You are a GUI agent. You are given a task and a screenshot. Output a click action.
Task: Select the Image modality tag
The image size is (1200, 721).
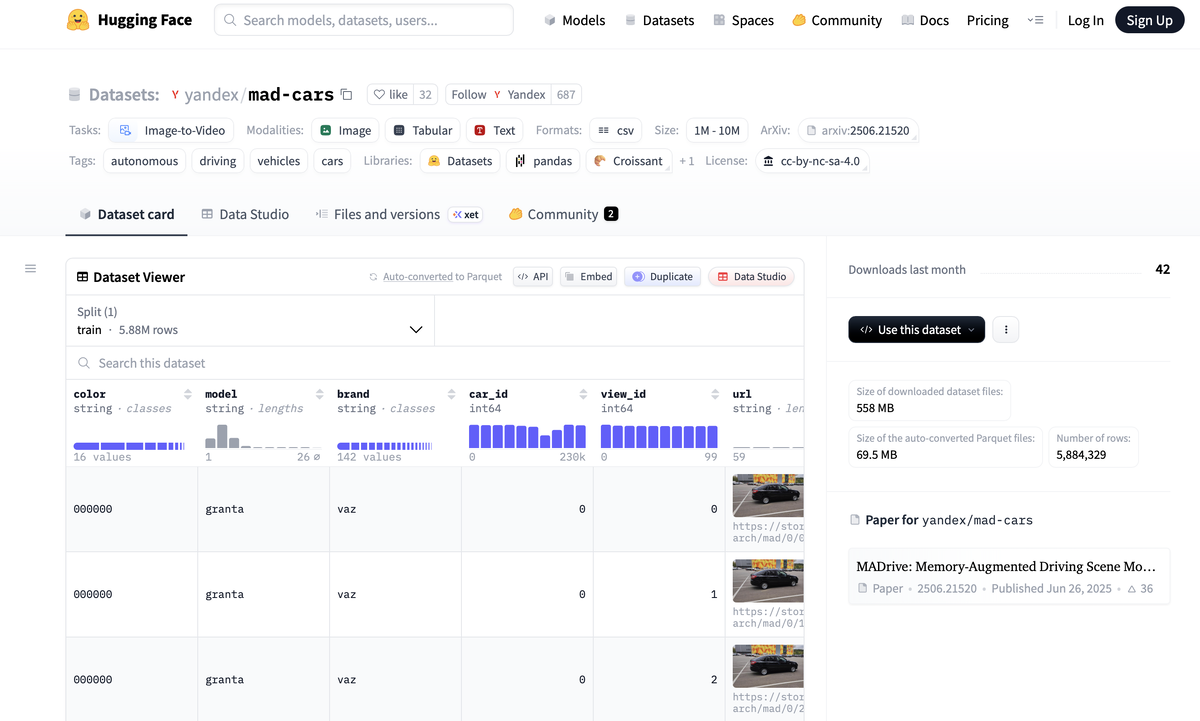345,130
